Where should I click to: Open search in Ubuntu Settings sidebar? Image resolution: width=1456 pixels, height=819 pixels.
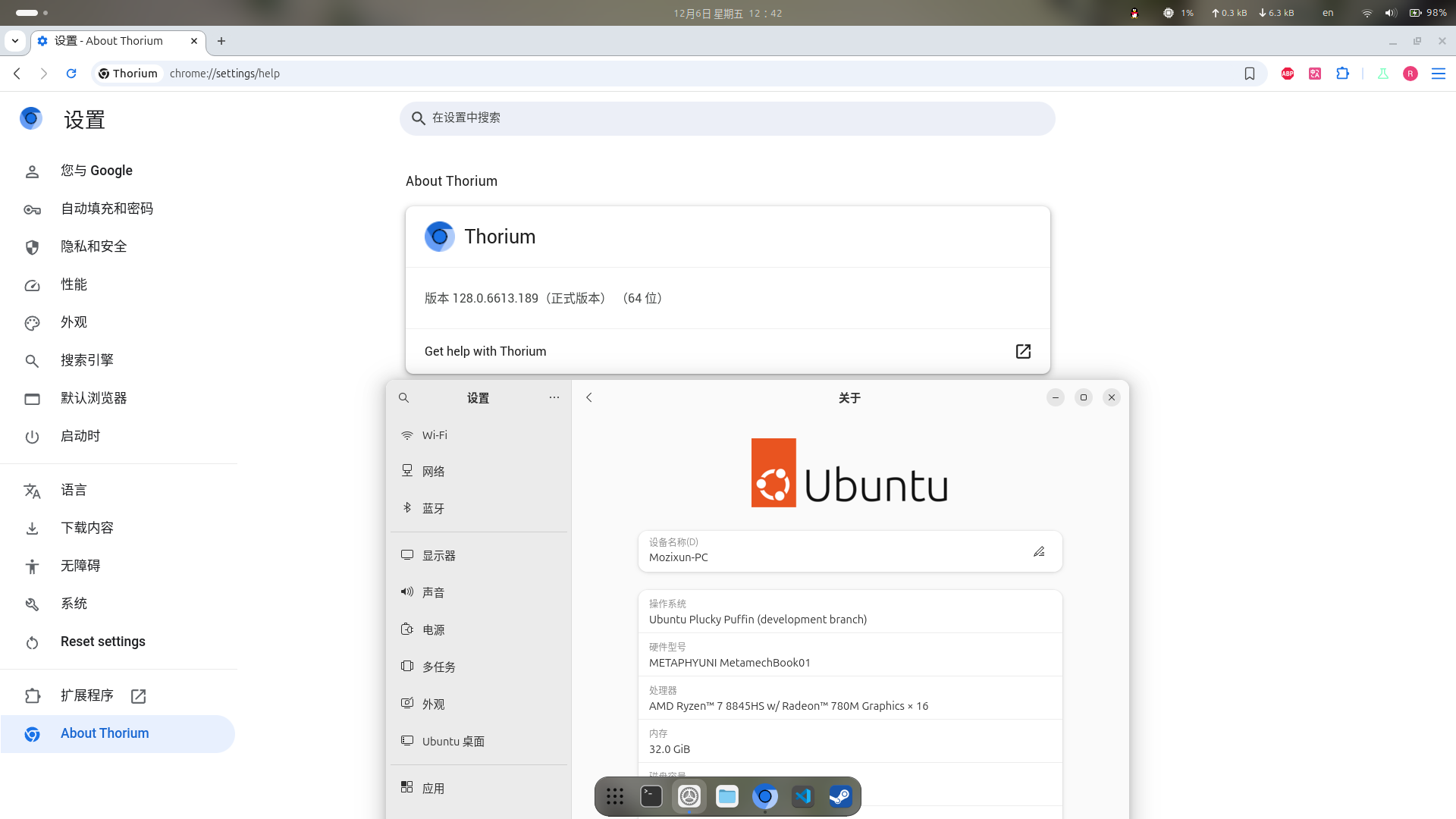pyautogui.click(x=404, y=398)
